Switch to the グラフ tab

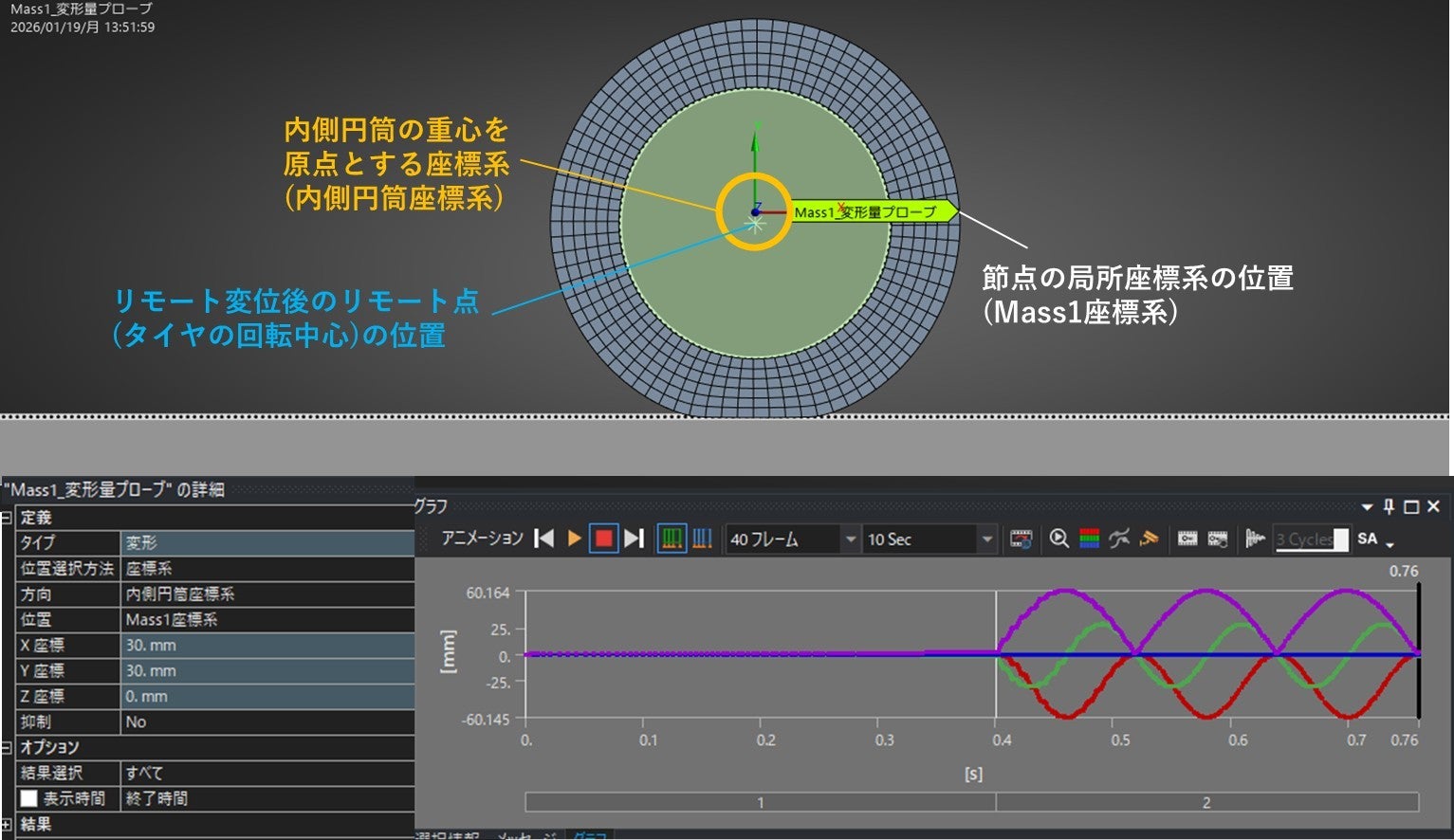[x=590, y=835]
